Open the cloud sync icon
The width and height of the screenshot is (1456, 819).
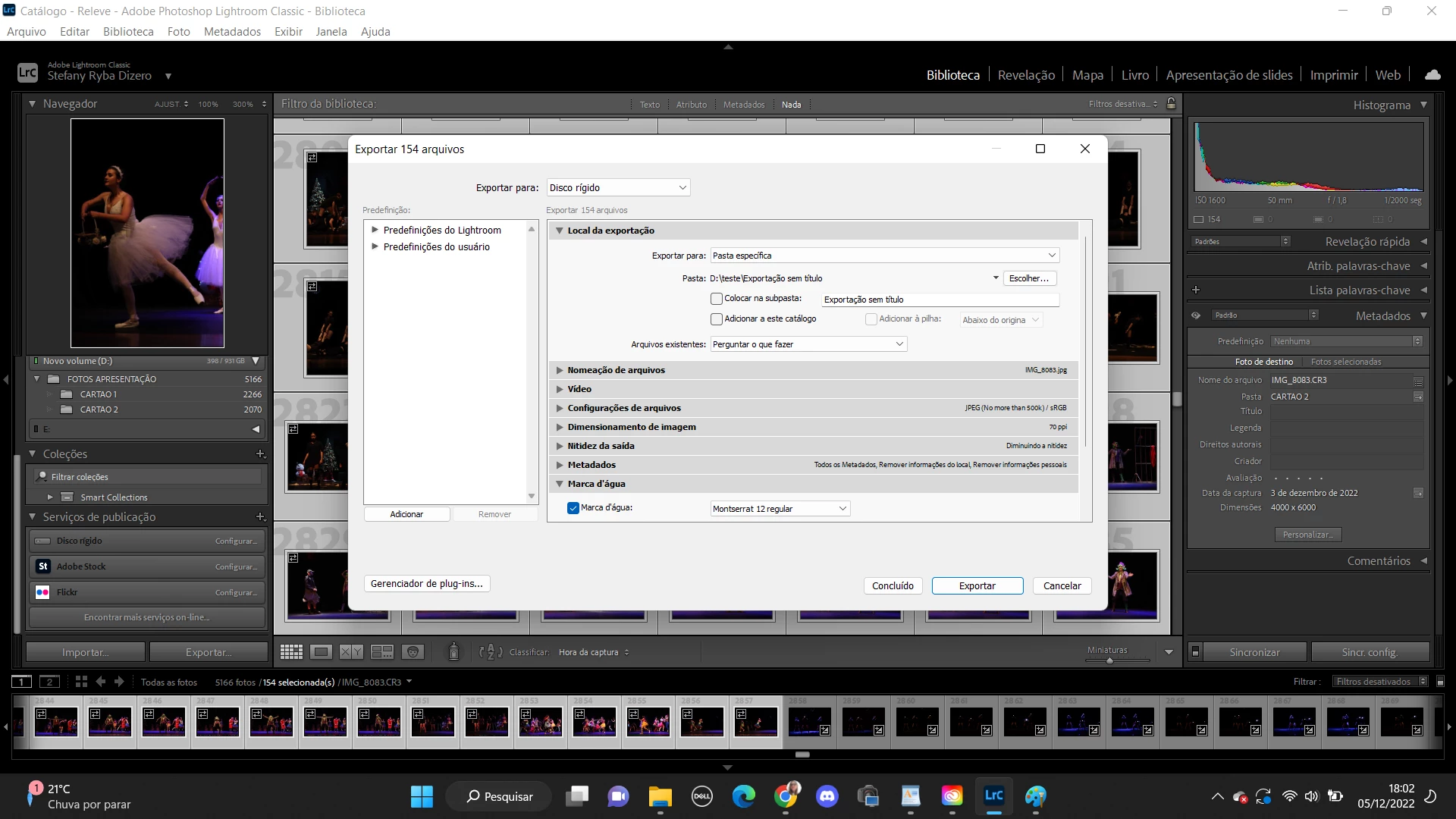1432,75
